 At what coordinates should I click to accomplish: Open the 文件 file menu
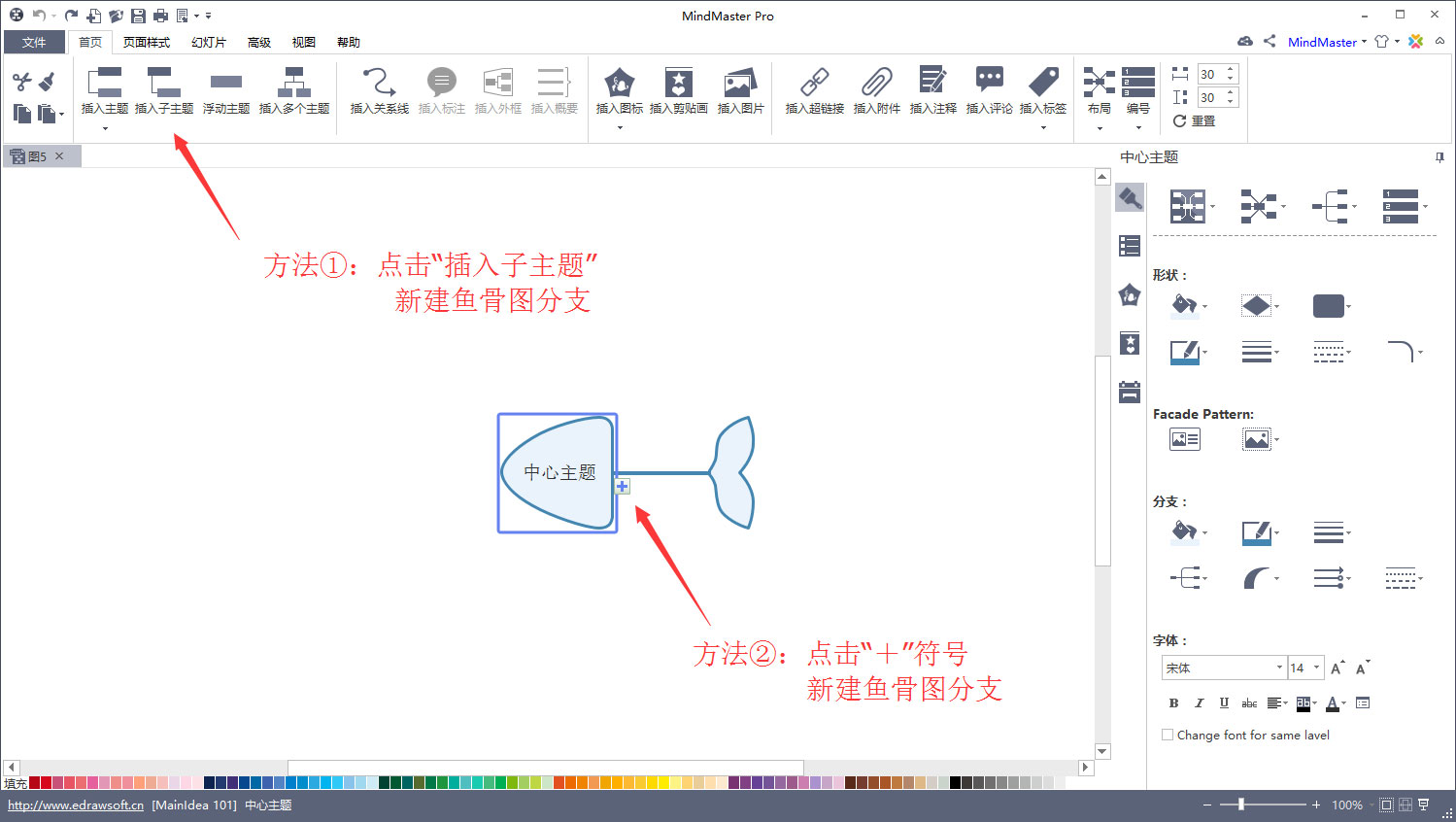pos(34,42)
